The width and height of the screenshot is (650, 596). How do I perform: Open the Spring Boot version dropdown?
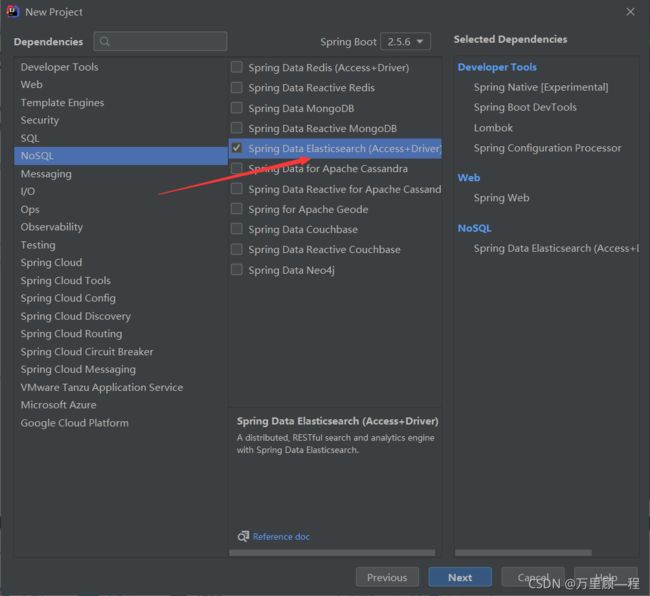(405, 41)
